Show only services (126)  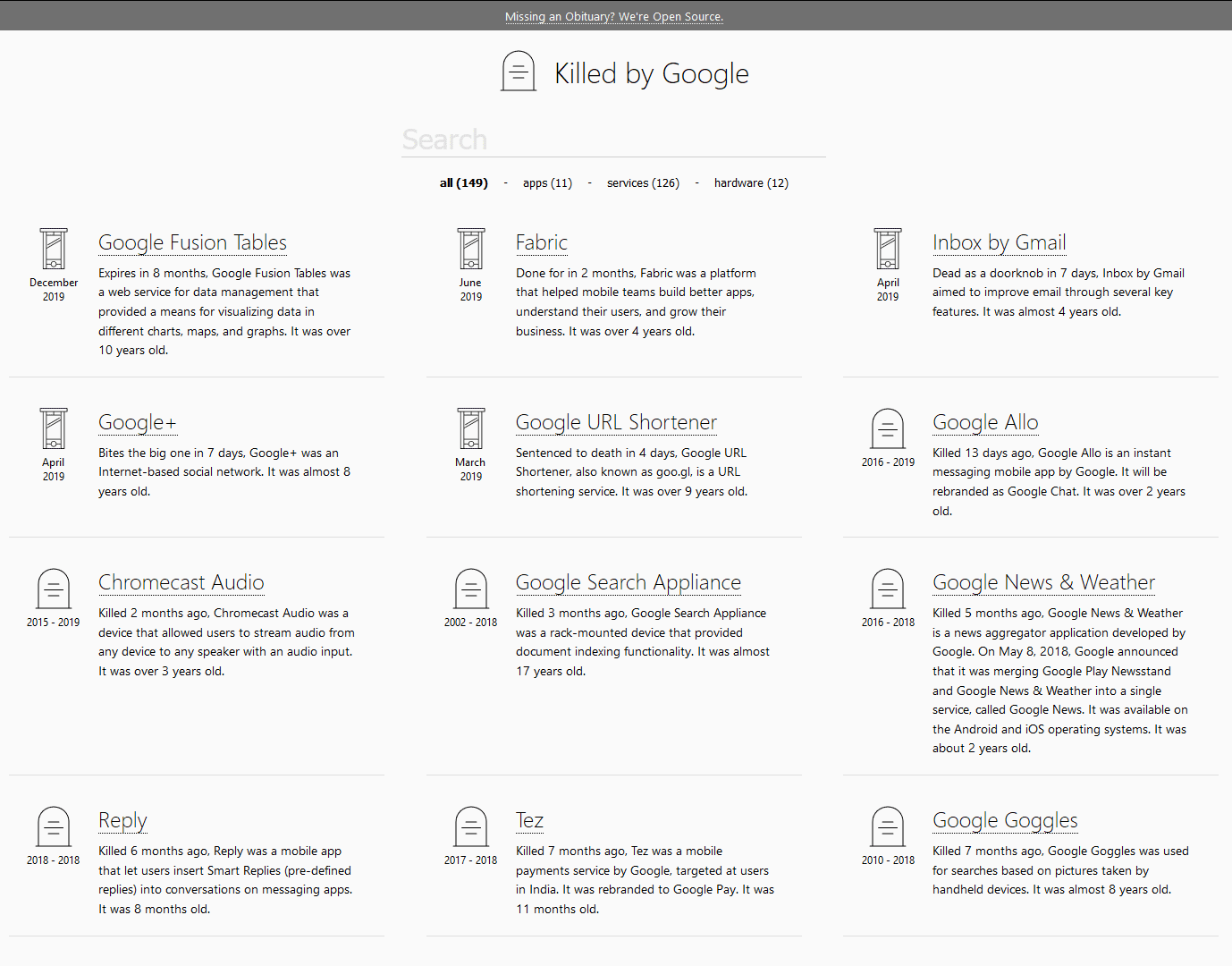[643, 183]
